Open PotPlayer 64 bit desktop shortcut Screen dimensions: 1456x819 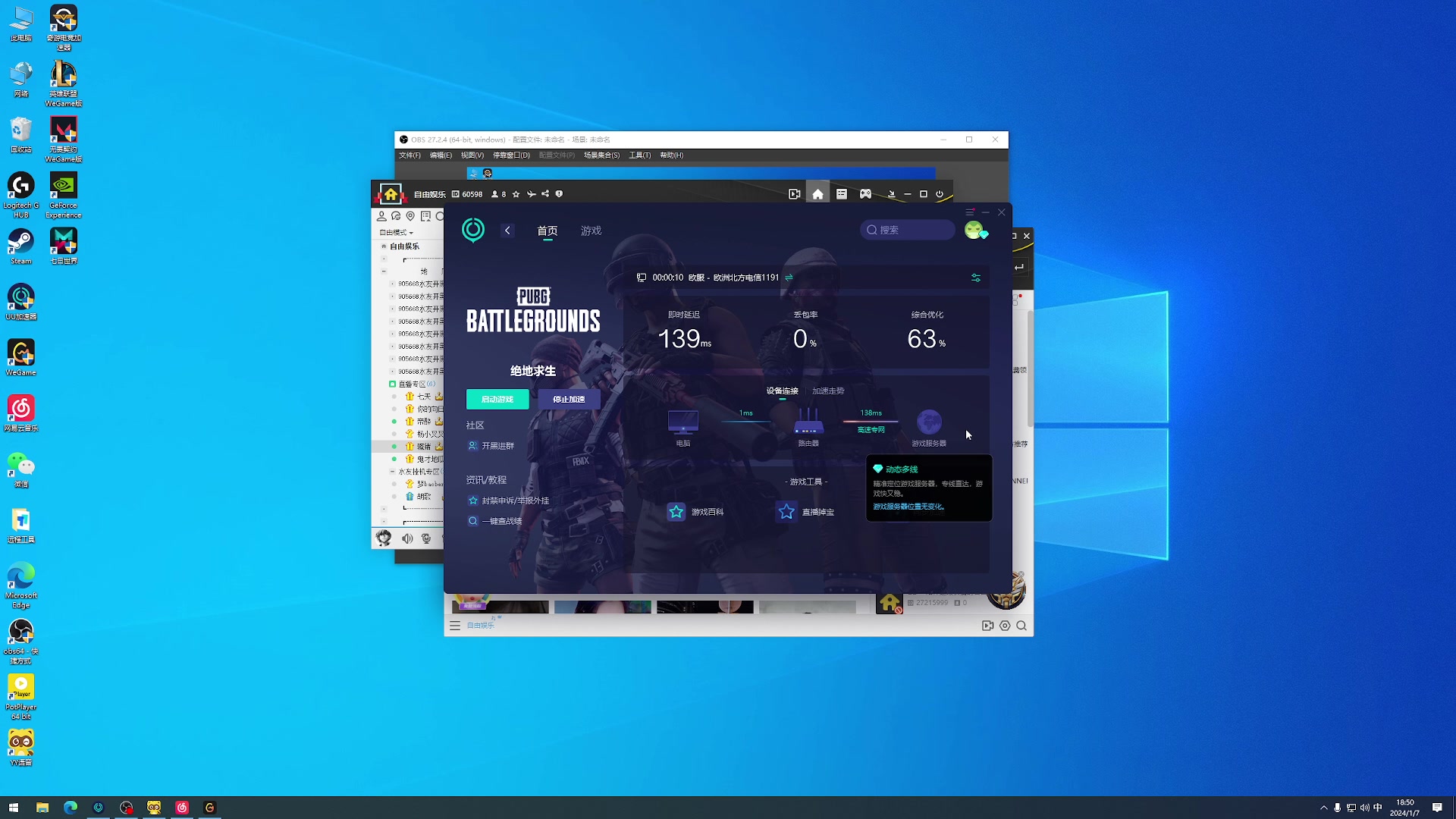[21, 697]
